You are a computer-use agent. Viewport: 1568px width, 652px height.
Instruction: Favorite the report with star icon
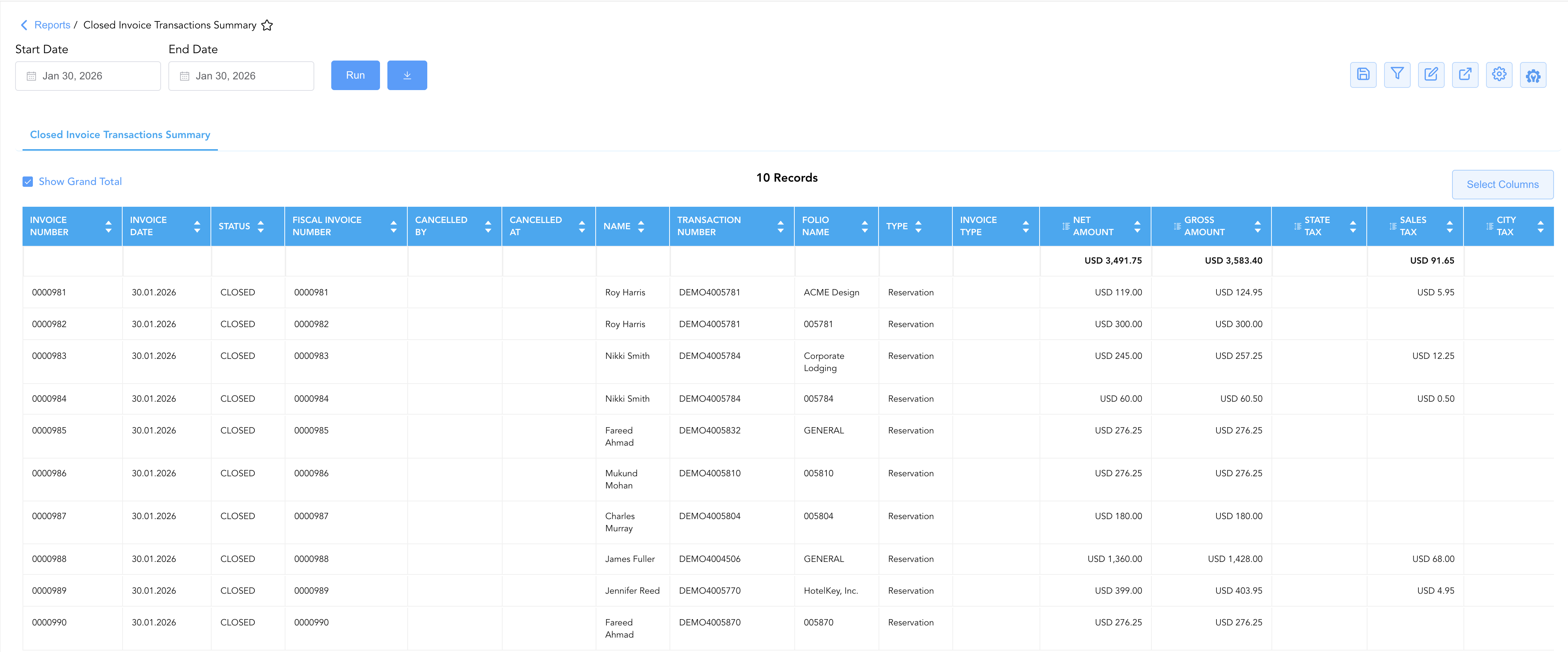pos(267,25)
